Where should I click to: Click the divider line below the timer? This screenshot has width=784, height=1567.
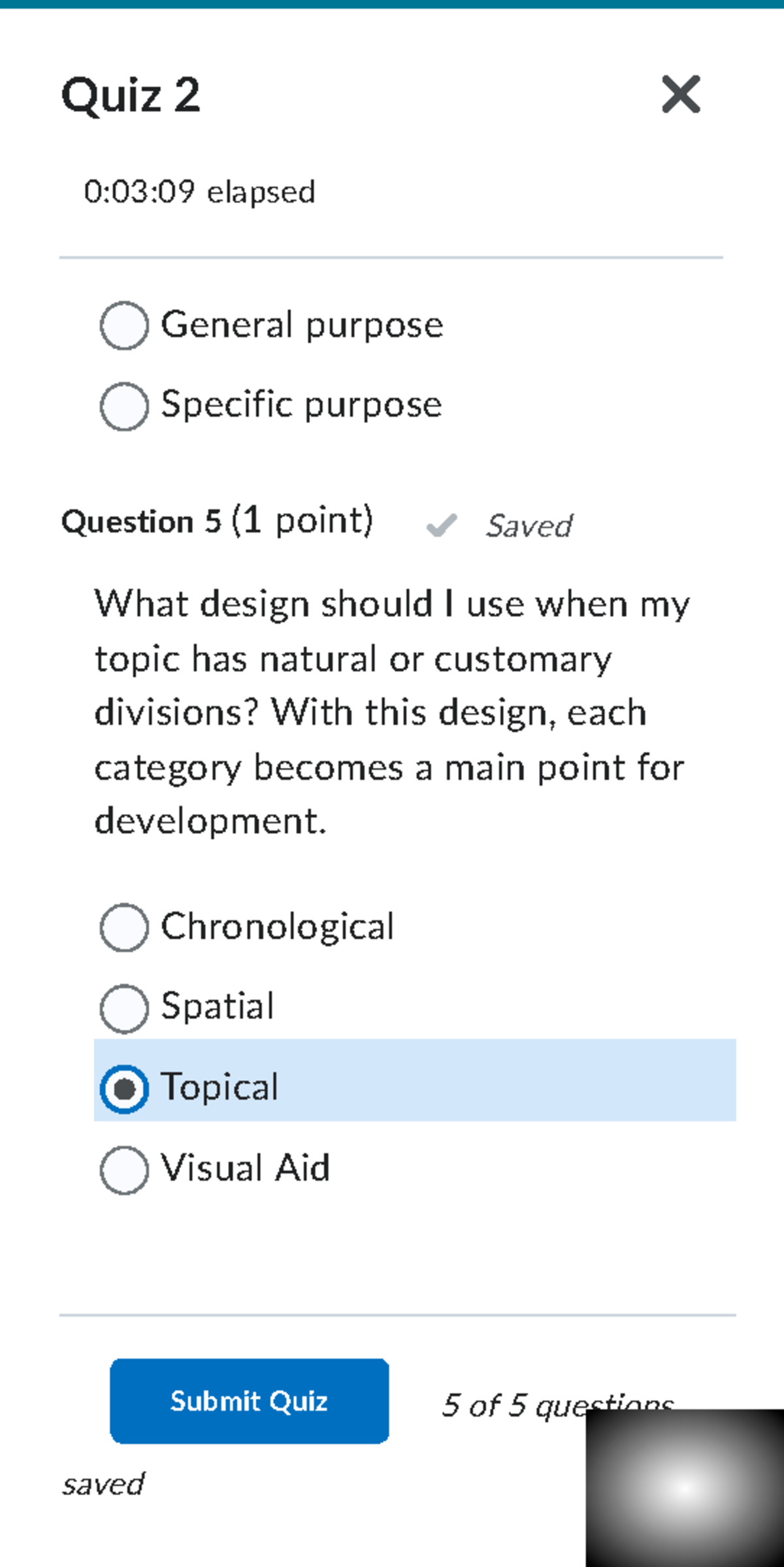[392, 257]
